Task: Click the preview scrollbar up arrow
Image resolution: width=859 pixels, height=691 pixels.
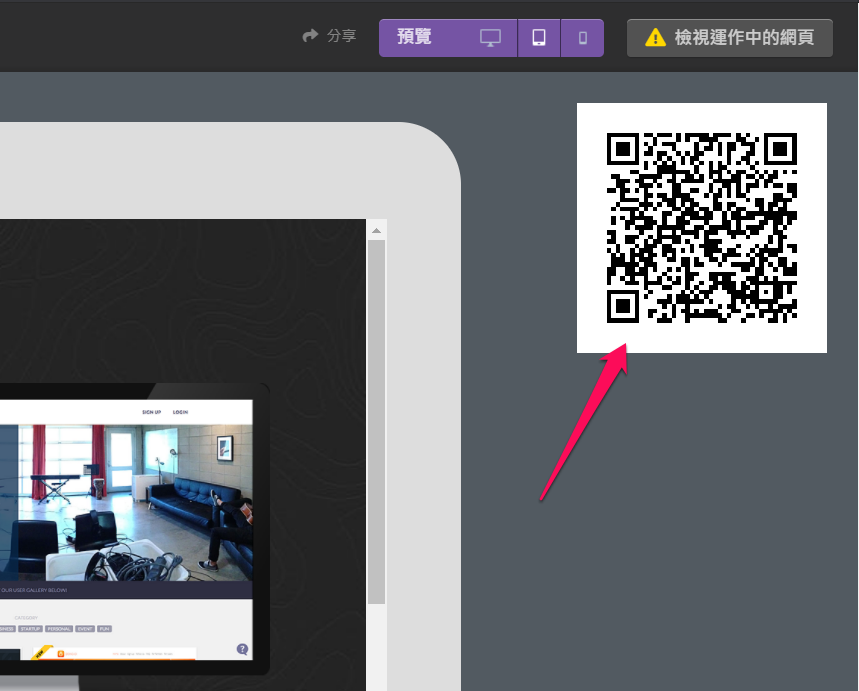Action: click(x=376, y=231)
